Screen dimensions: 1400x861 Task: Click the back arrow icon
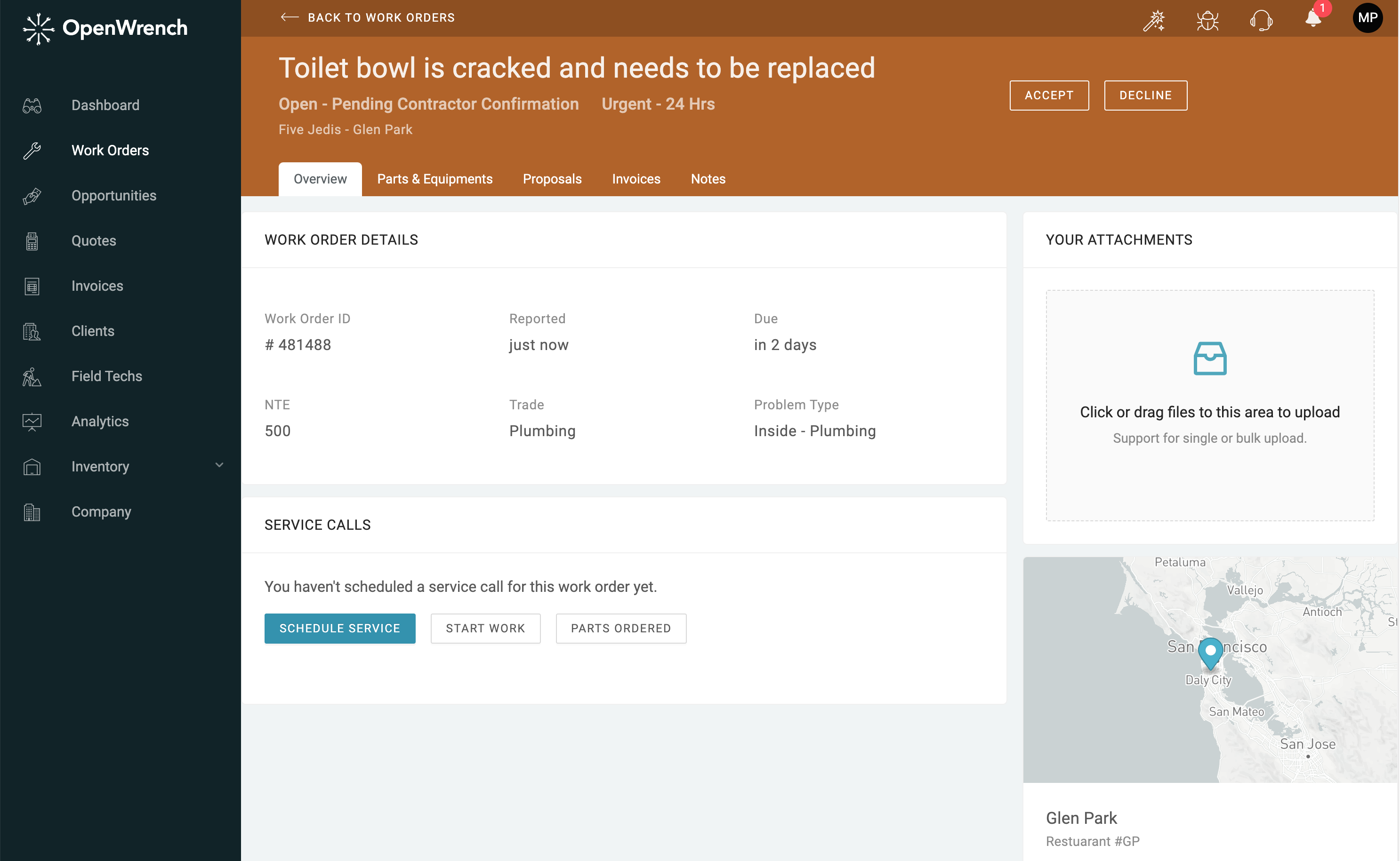(290, 18)
